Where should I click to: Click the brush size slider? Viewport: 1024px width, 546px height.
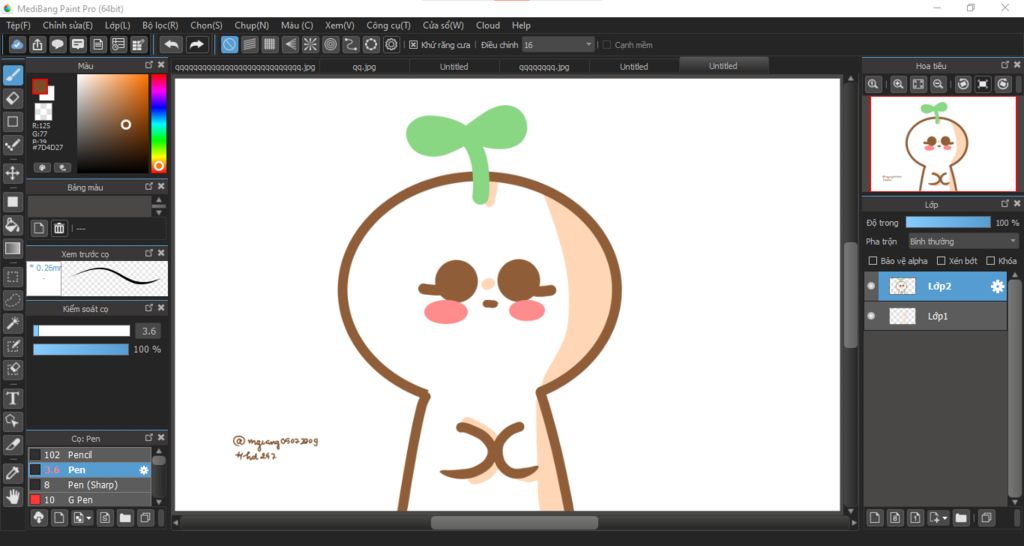click(82, 331)
